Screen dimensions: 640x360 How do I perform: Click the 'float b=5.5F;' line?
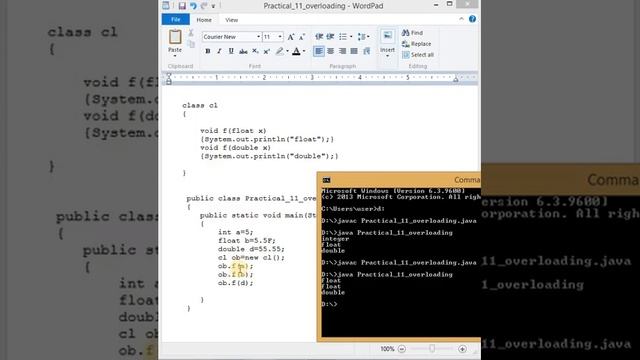tap(247, 240)
